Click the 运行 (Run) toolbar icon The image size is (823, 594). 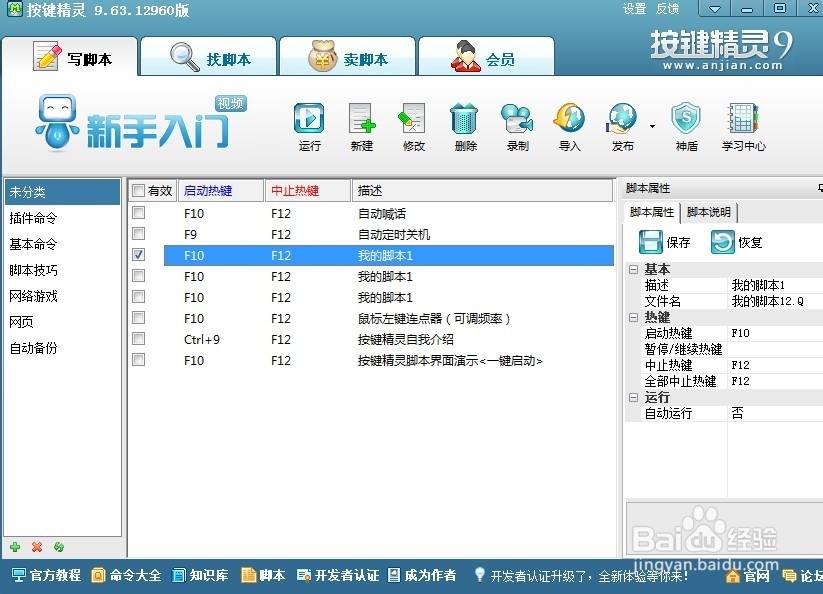[x=309, y=119]
